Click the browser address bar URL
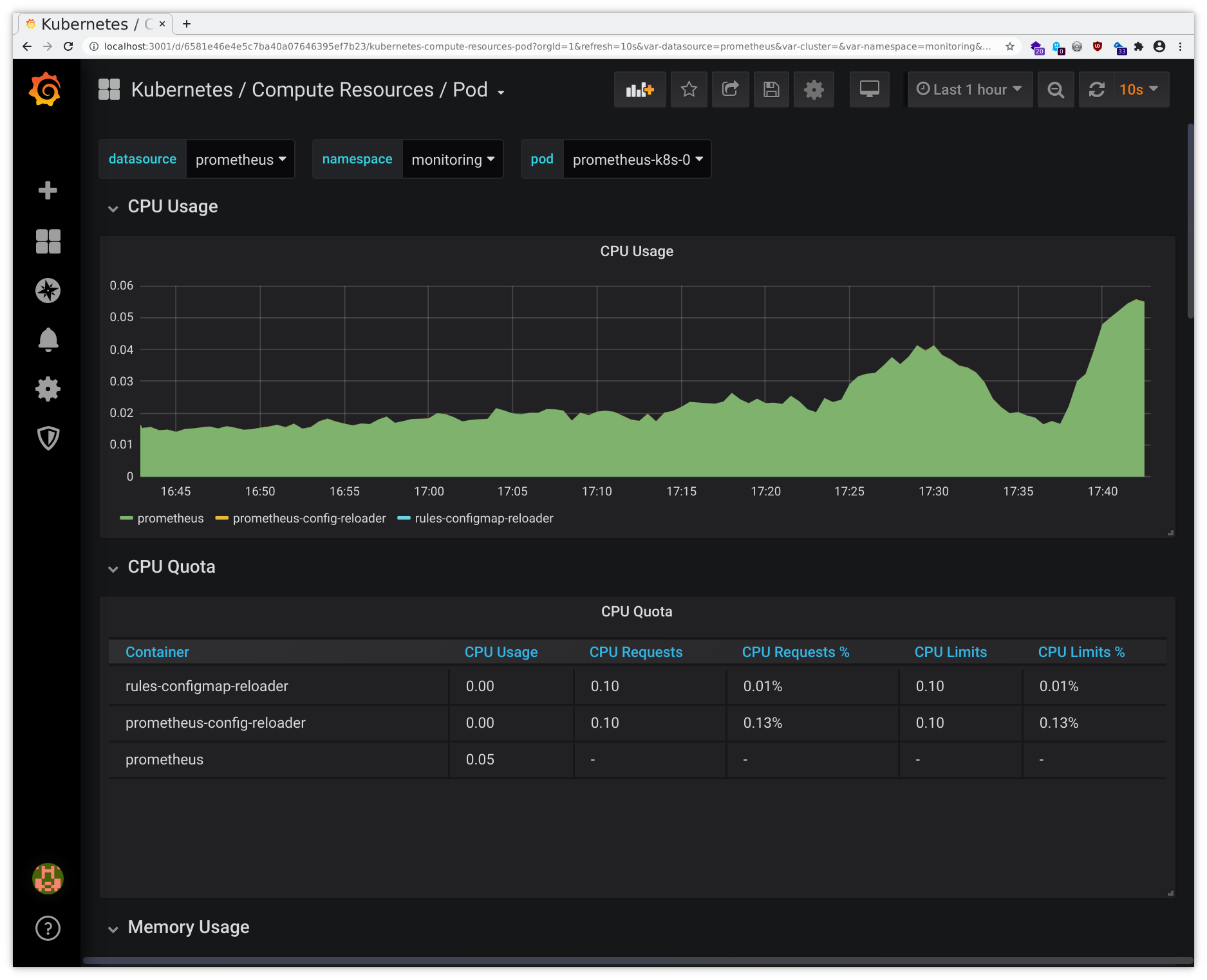This screenshot has width=1207, height=980. 547,46
